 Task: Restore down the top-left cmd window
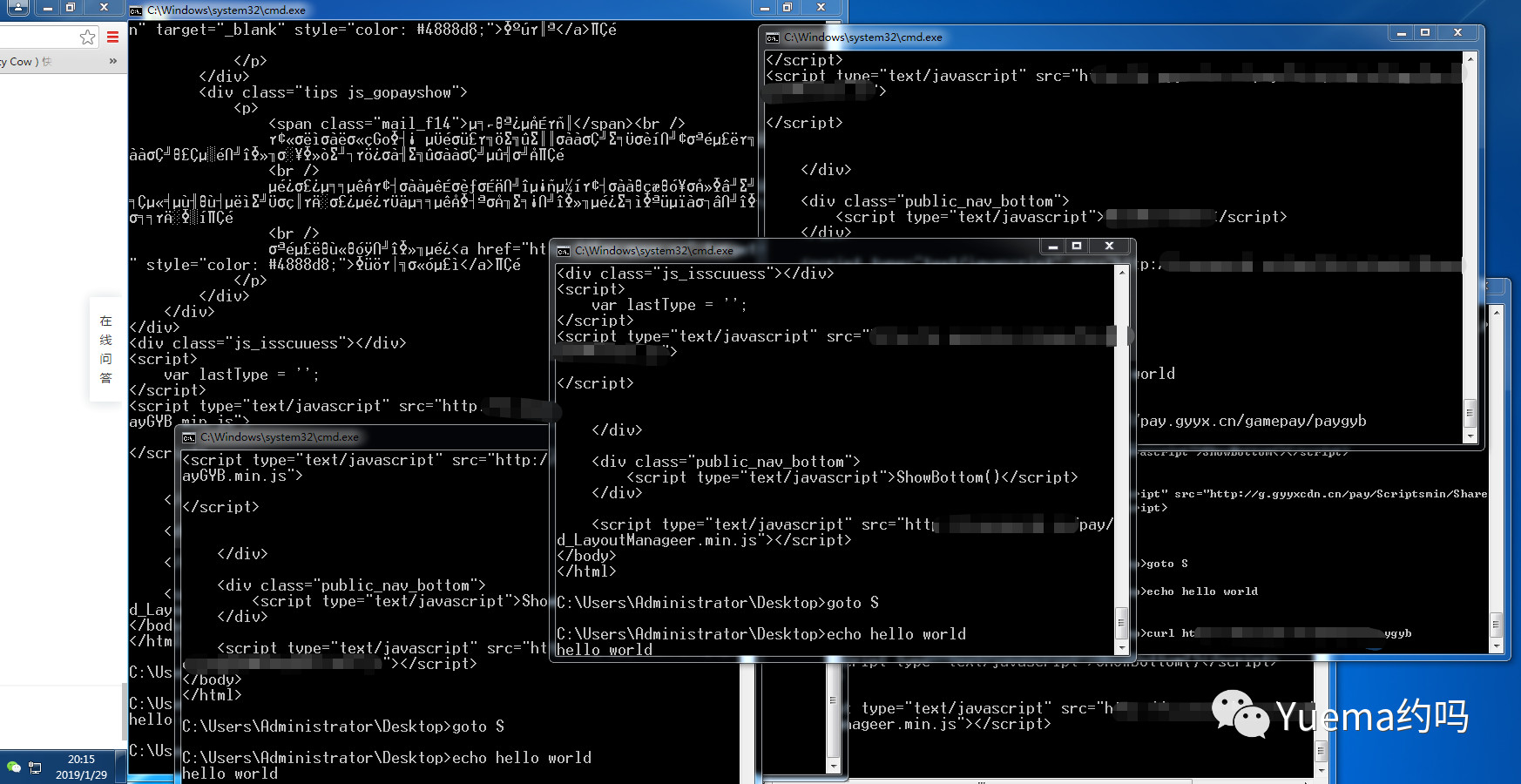(788, 8)
